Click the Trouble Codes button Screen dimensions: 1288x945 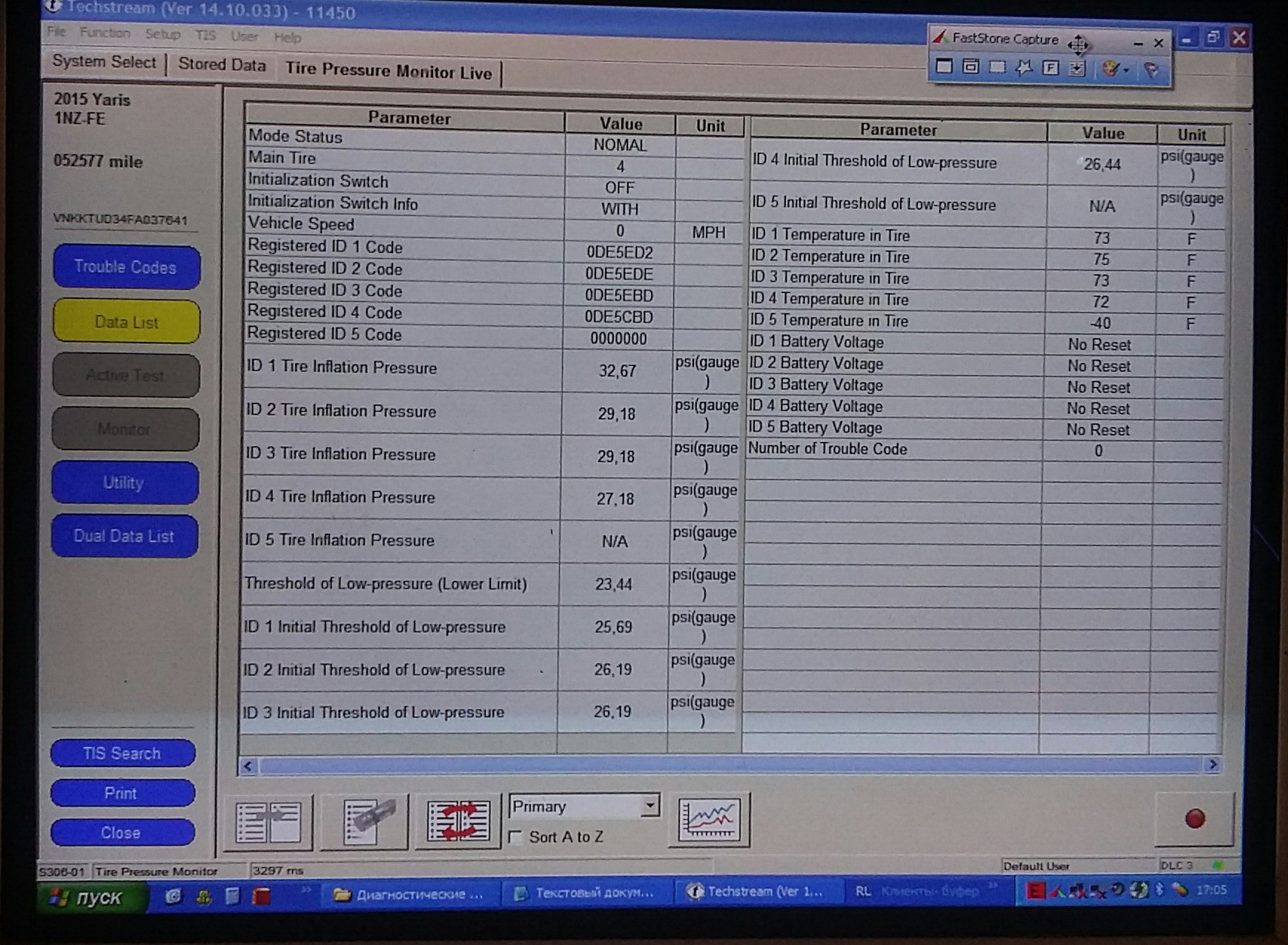(126, 267)
